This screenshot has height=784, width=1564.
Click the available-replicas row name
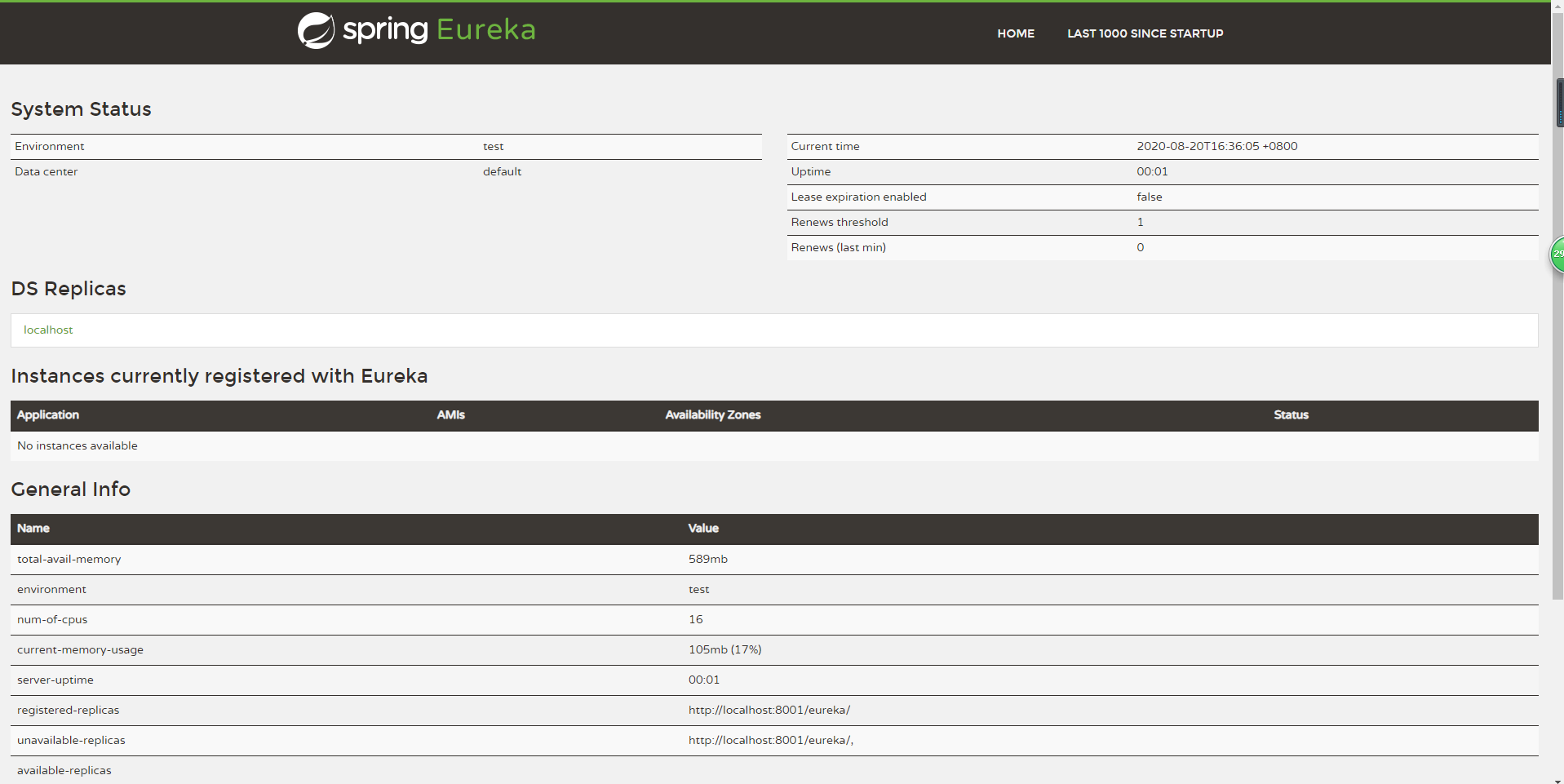click(x=64, y=770)
